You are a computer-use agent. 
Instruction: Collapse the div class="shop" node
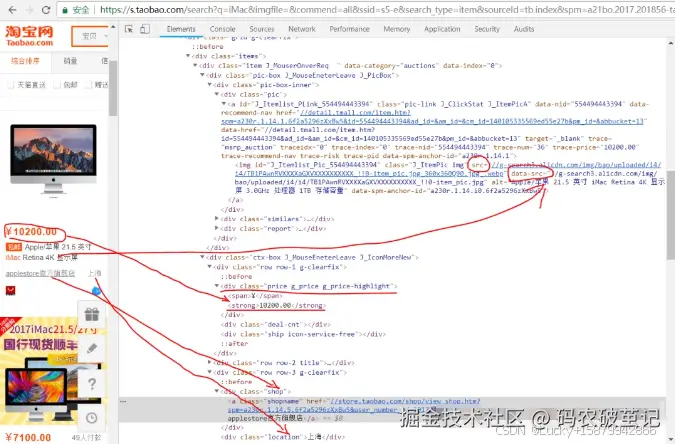(x=217, y=391)
